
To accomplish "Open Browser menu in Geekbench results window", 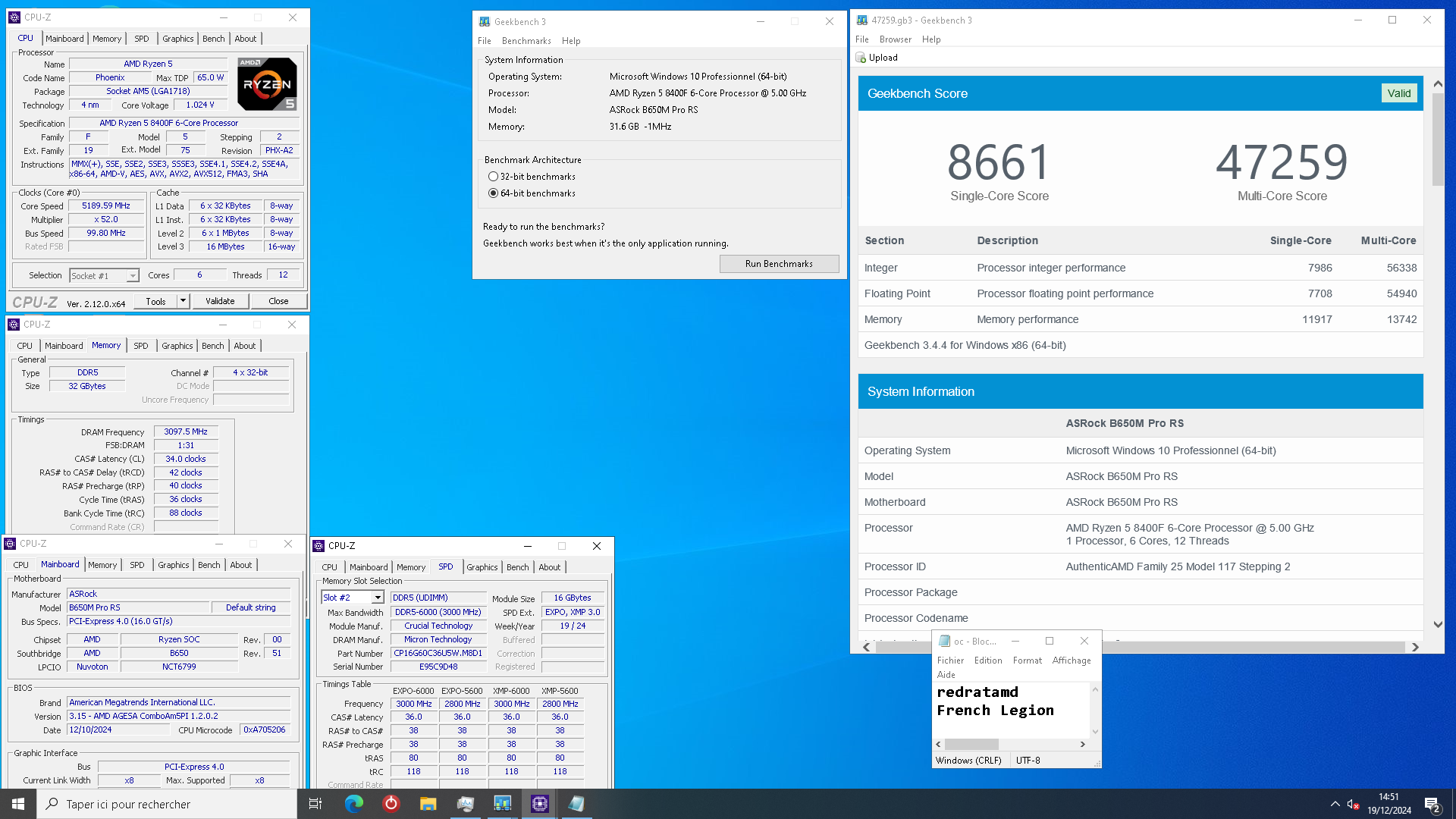I will (896, 39).
